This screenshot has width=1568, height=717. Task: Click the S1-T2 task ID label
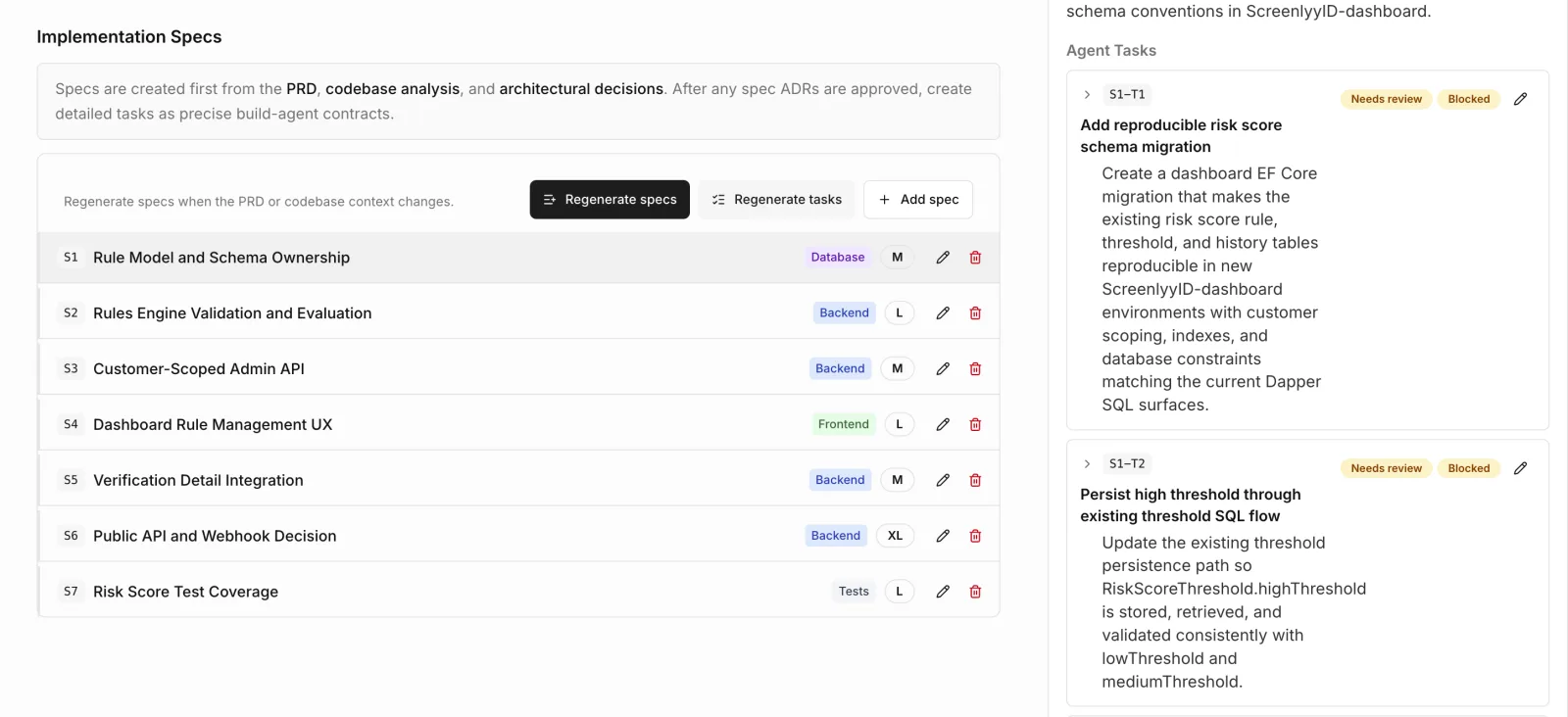[x=1127, y=464]
